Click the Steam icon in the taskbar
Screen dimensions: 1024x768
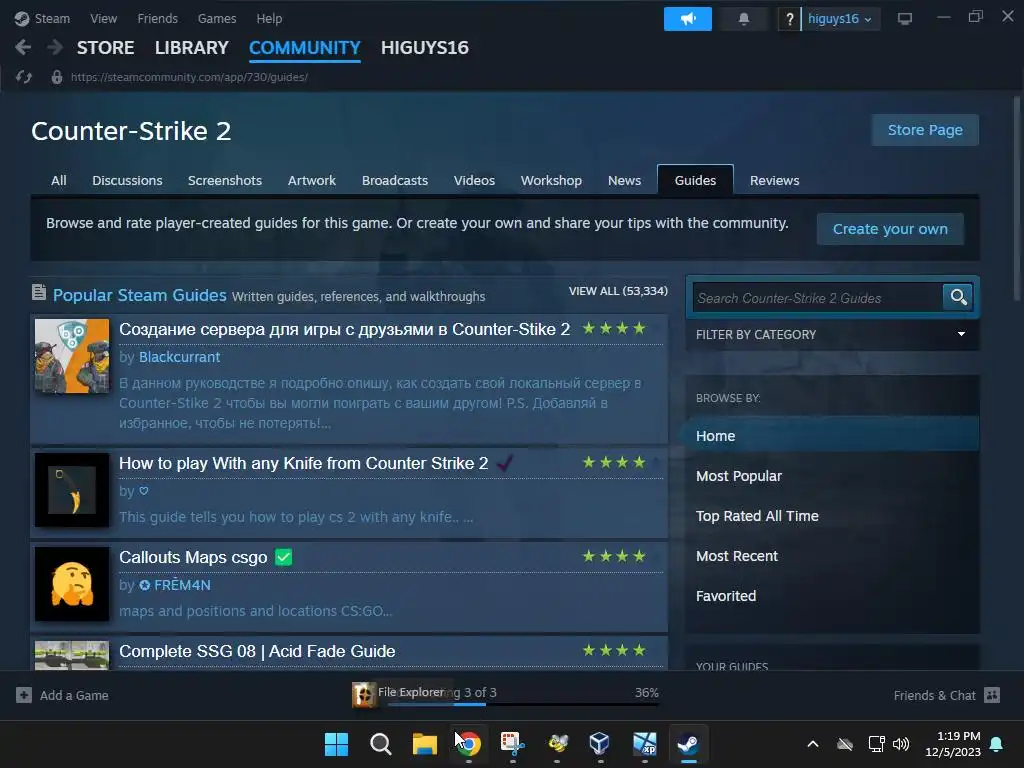tap(688, 744)
